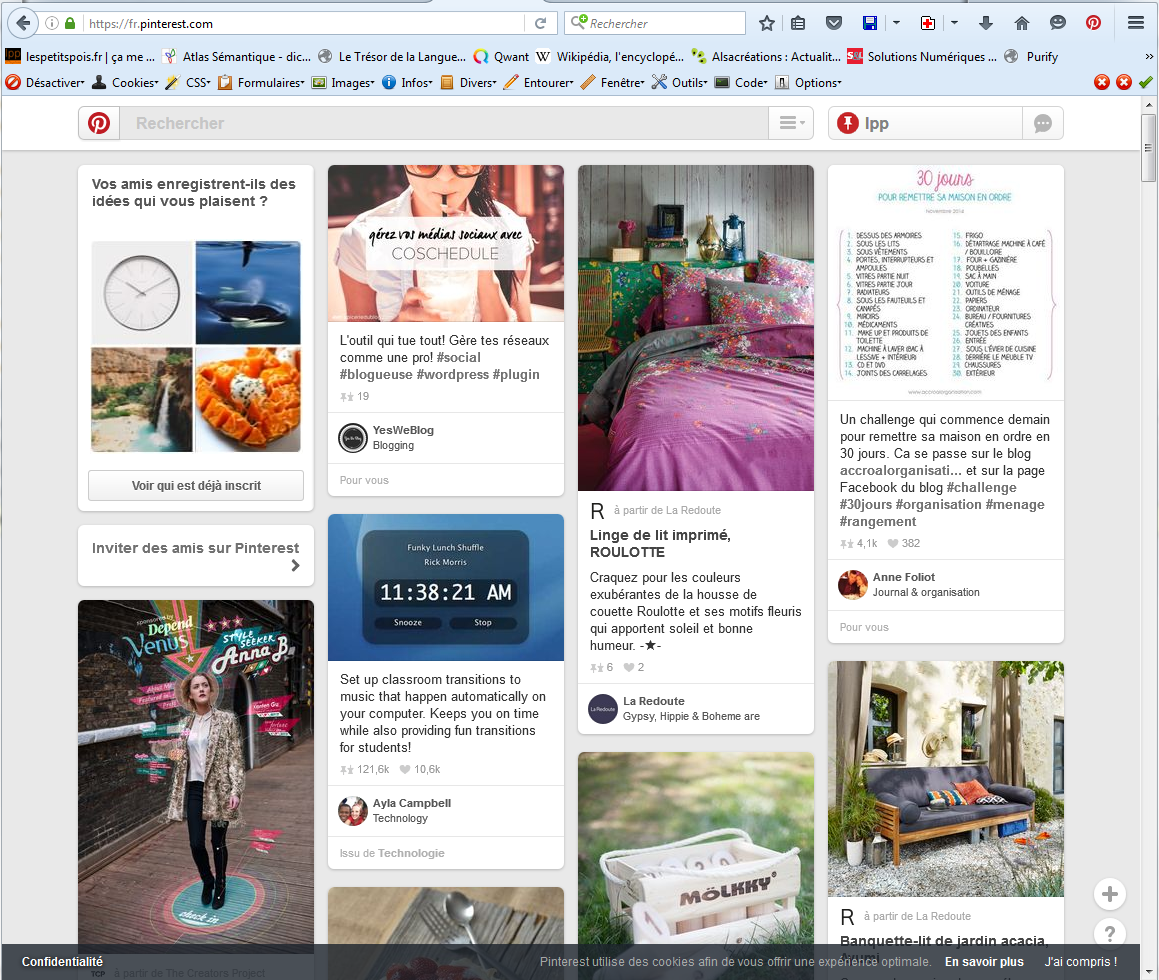
Task: Open the Wikipédia bookmark
Action: (x=611, y=56)
